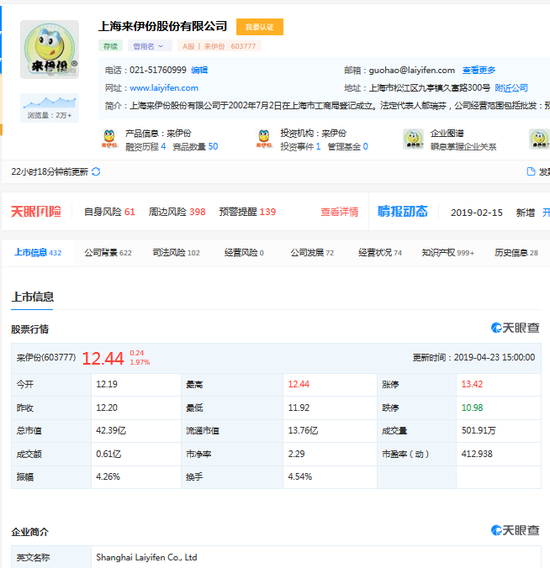Image resolution: width=550 pixels, height=568 pixels.
Task: Open the 经营风险 0 tab
Action: tap(244, 252)
